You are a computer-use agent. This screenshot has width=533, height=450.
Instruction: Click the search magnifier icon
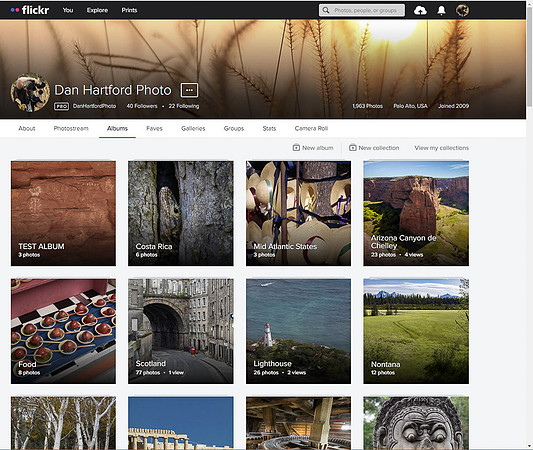click(326, 10)
